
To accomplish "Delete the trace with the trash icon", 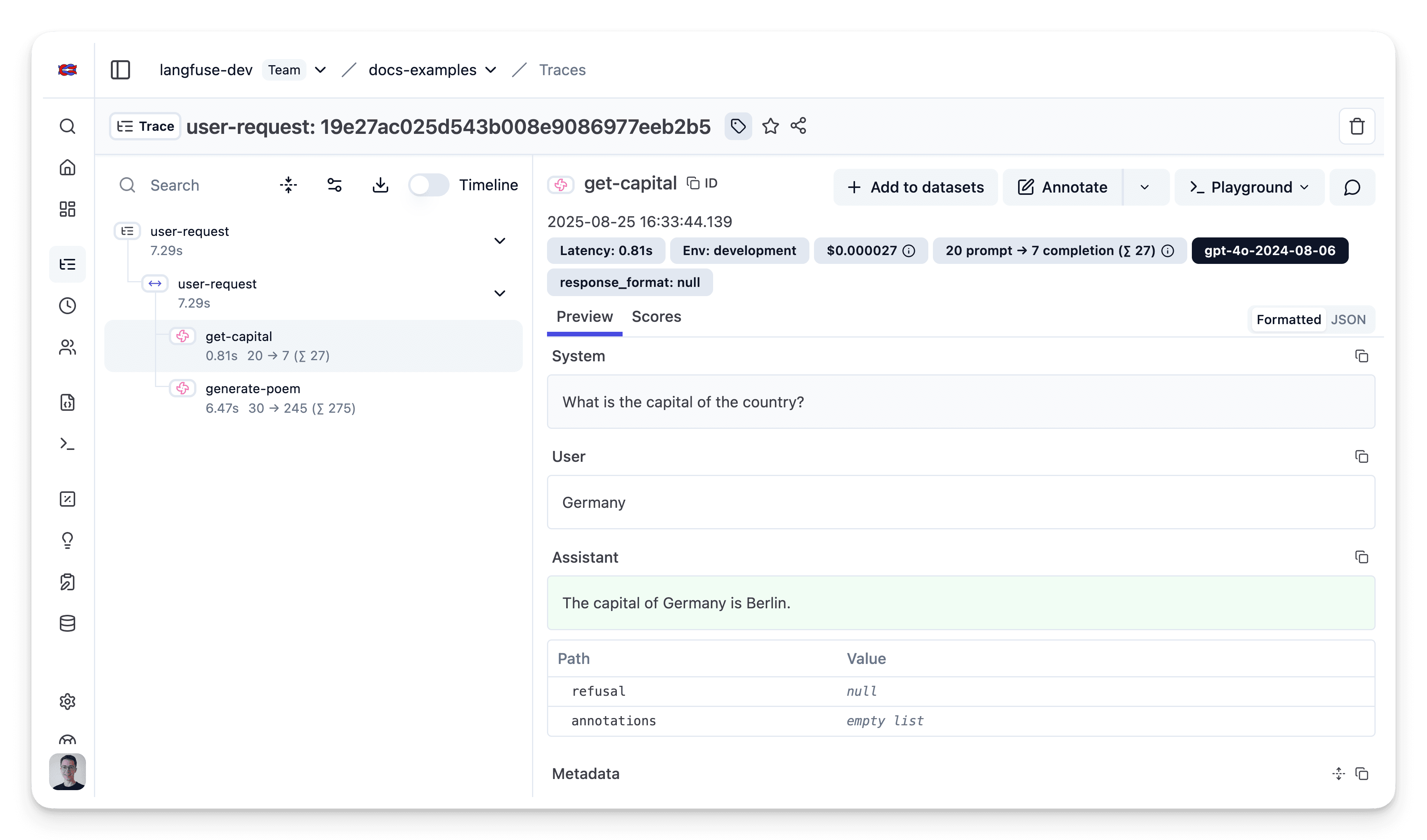I will pyautogui.click(x=1356, y=126).
